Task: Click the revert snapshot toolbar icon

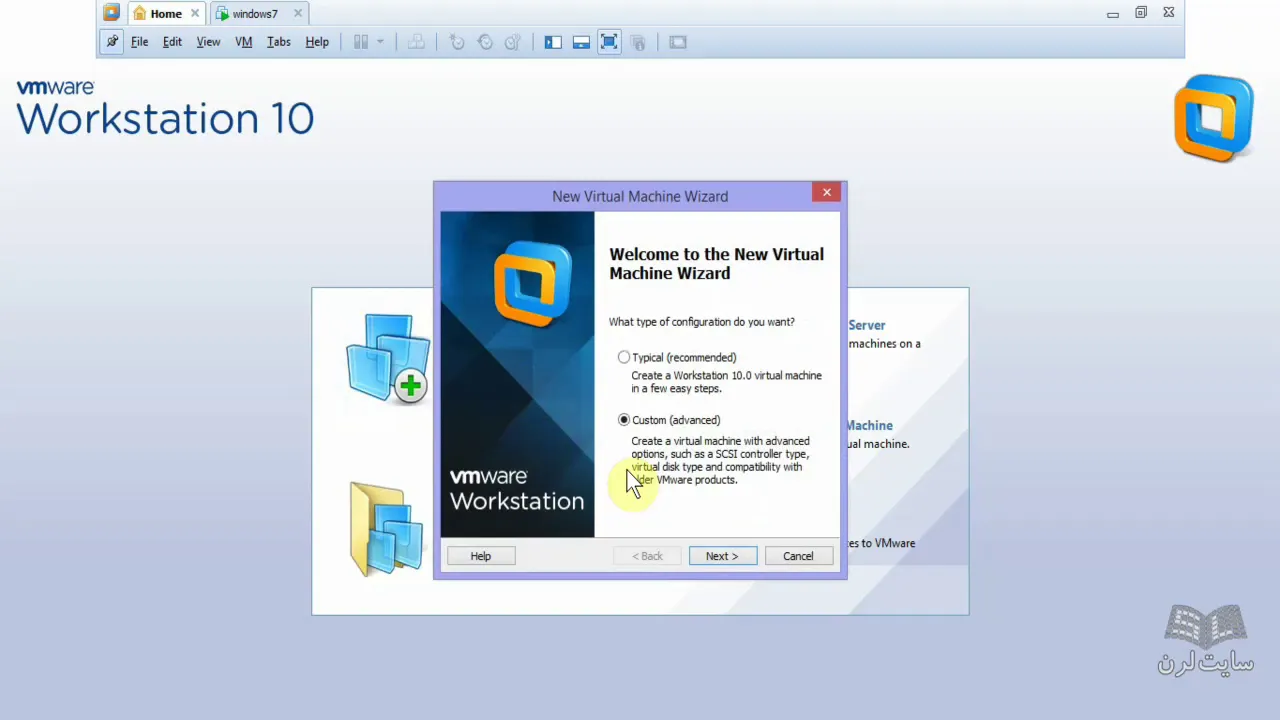Action: point(484,42)
